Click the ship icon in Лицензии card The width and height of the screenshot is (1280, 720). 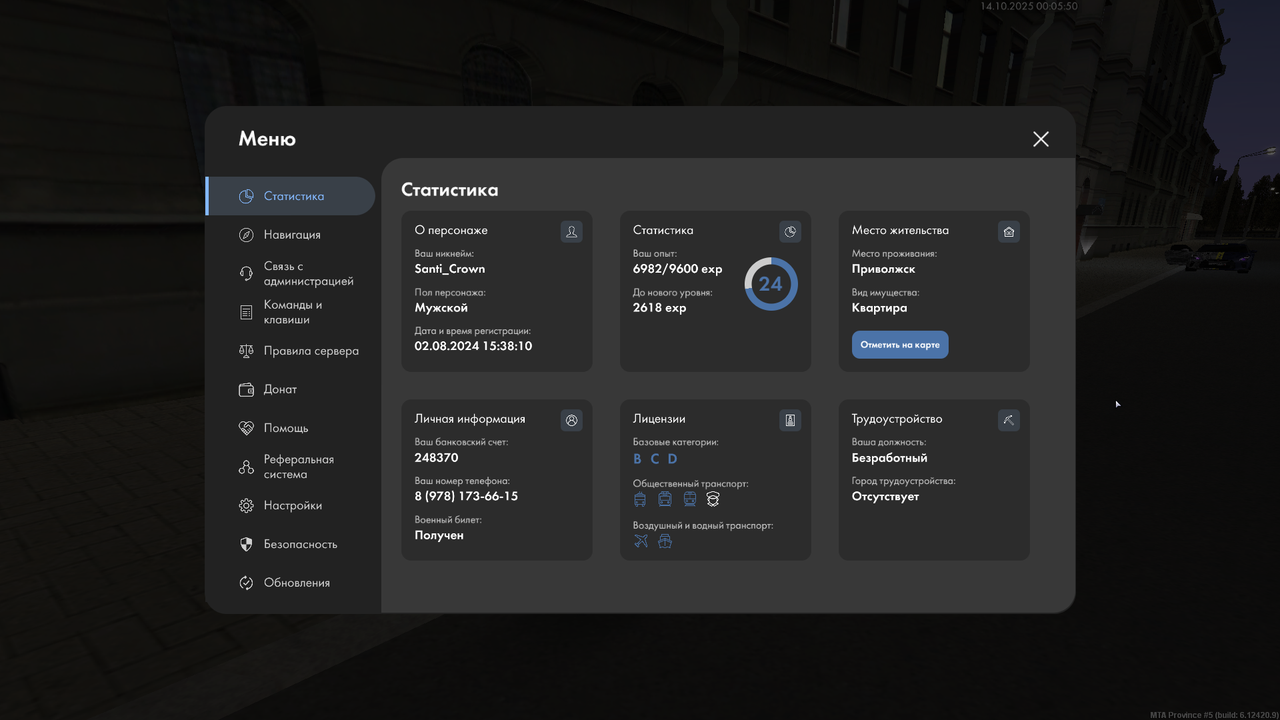[665, 540]
